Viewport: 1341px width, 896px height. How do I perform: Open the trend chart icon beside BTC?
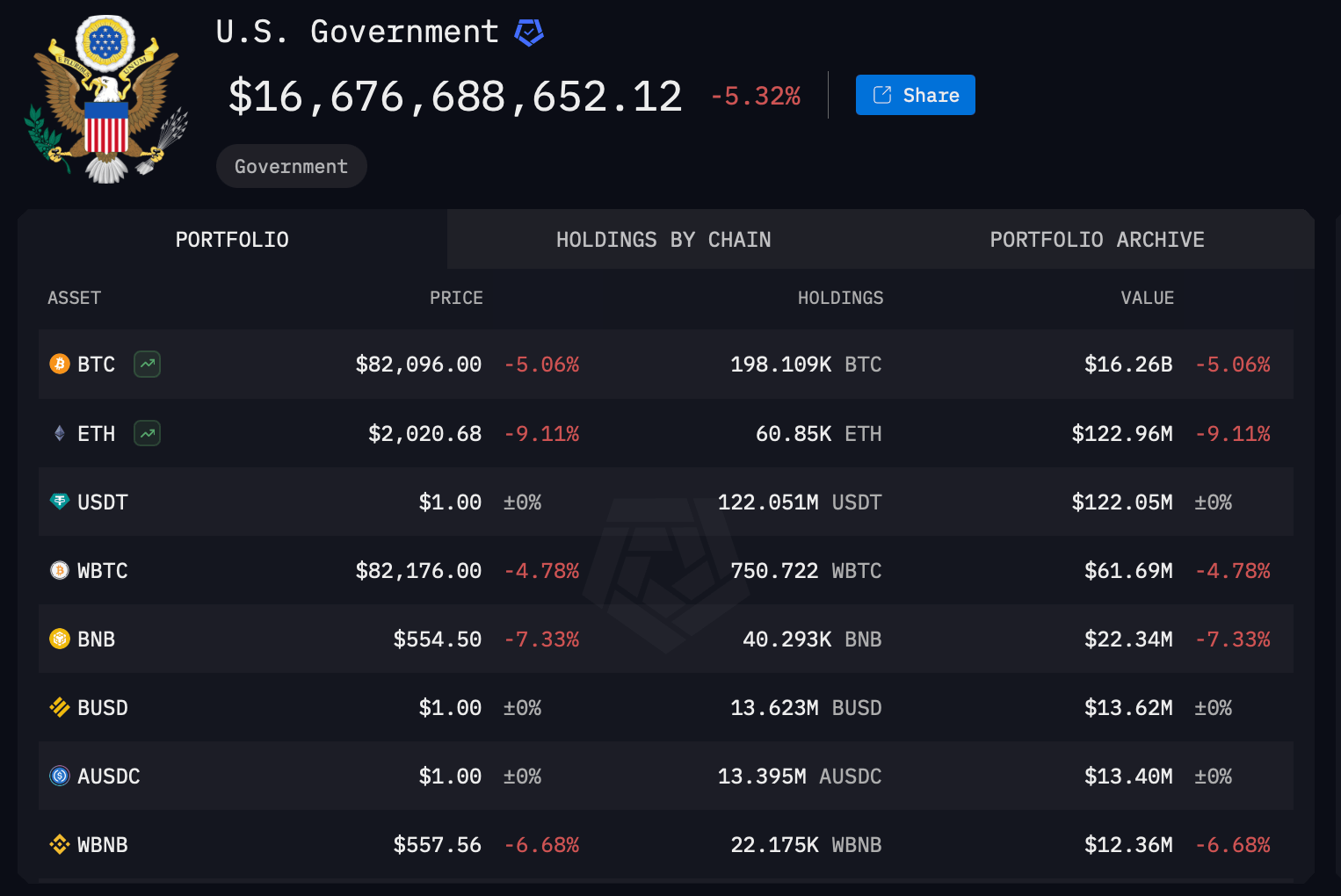pyautogui.click(x=147, y=364)
